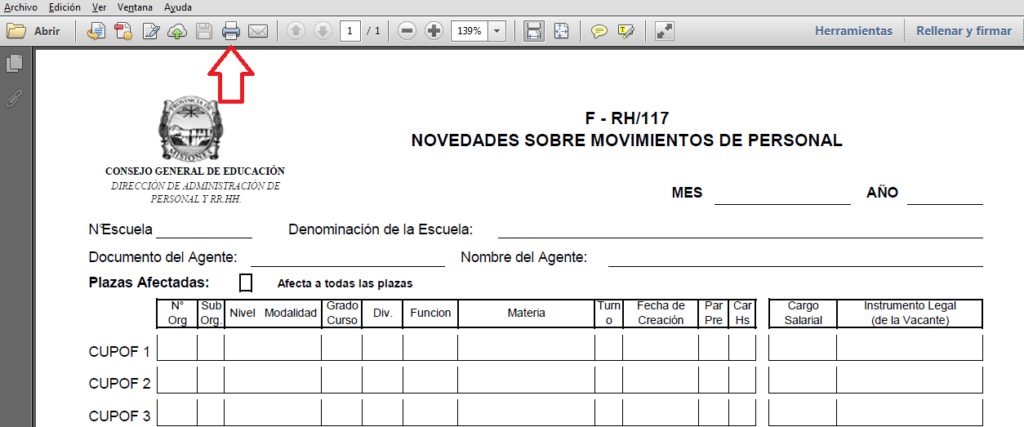Open the Archivo menu
Viewport: 1024px width, 427px height.
(x=20, y=7)
